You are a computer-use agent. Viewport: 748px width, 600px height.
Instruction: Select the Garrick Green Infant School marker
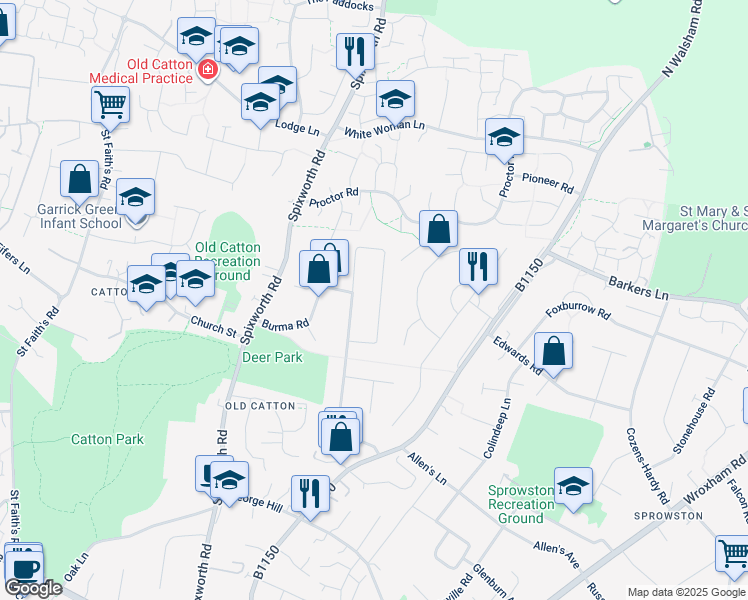click(135, 198)
